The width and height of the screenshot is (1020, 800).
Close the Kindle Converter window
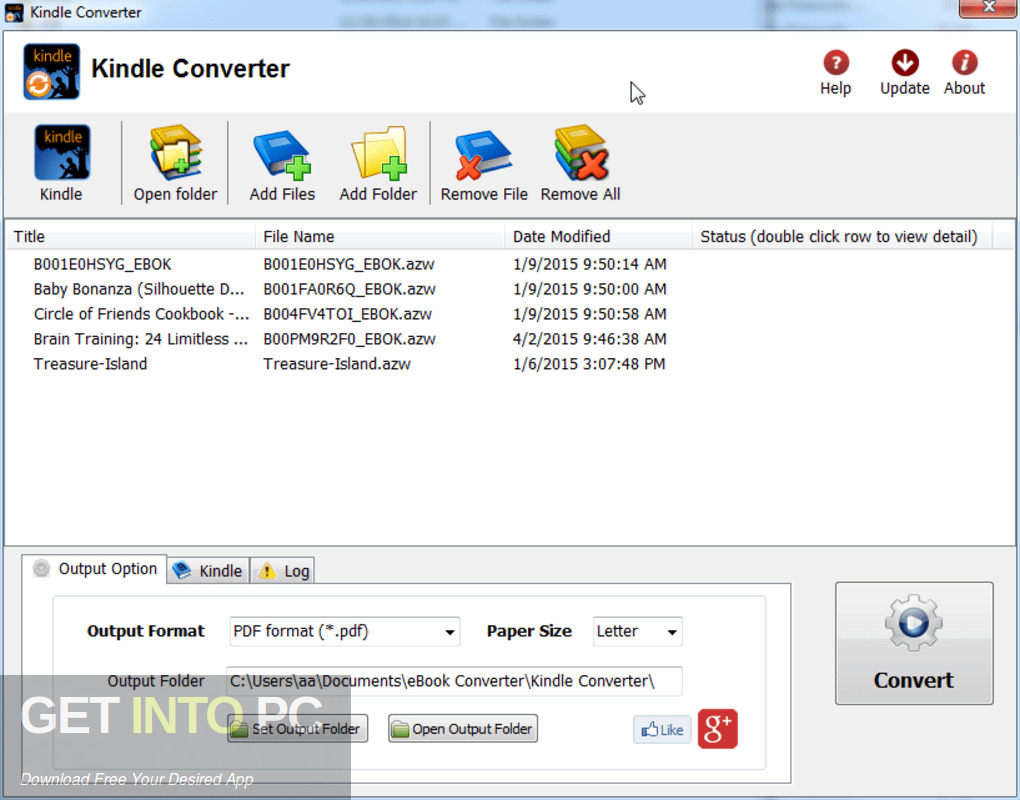pos(987,8)
